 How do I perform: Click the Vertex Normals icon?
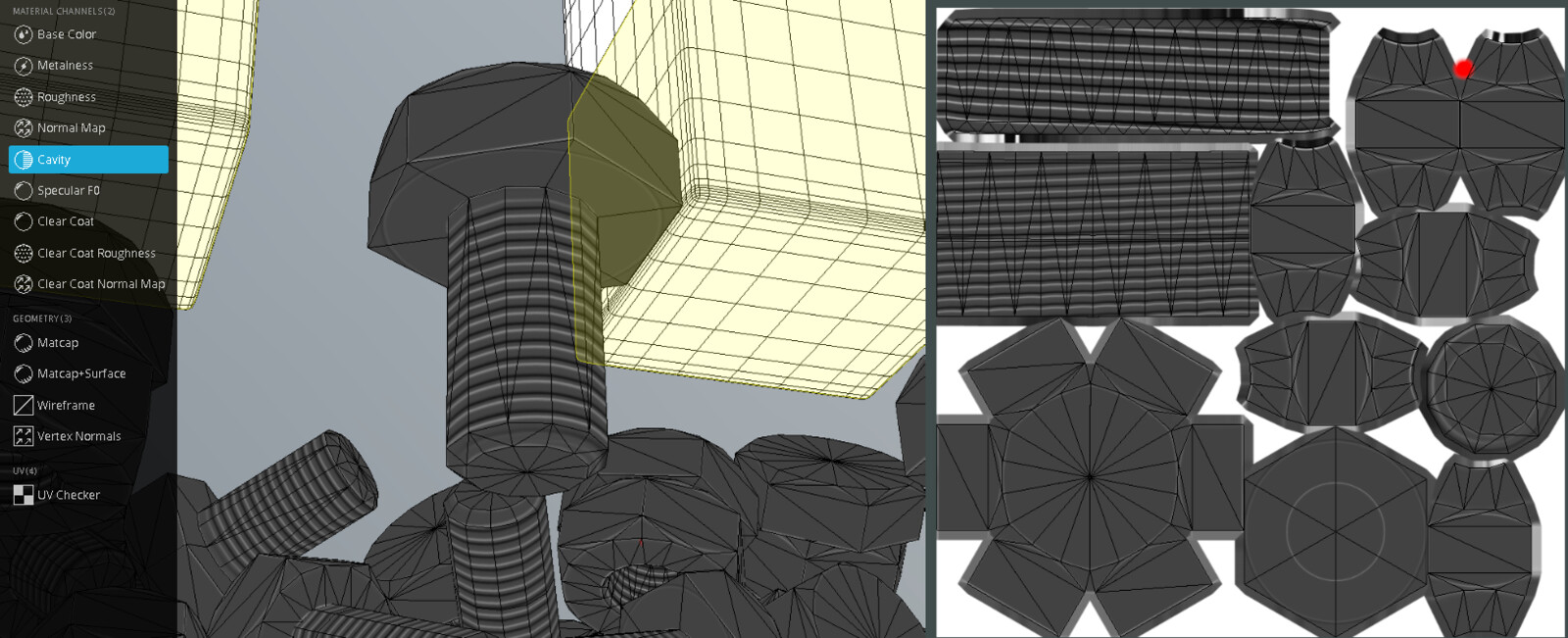[24, 436]
